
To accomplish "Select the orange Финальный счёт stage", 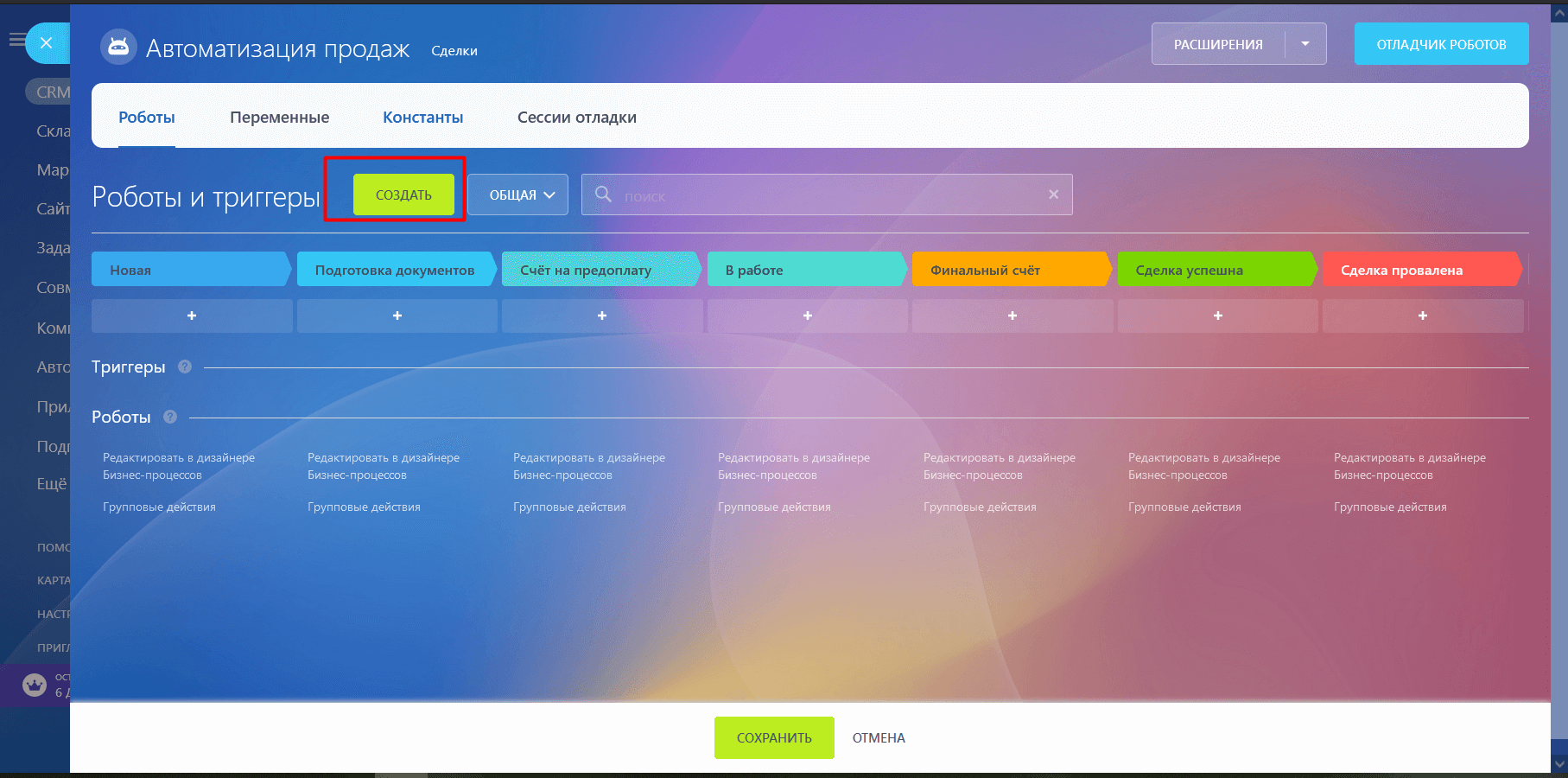I will click(1009, 270).
